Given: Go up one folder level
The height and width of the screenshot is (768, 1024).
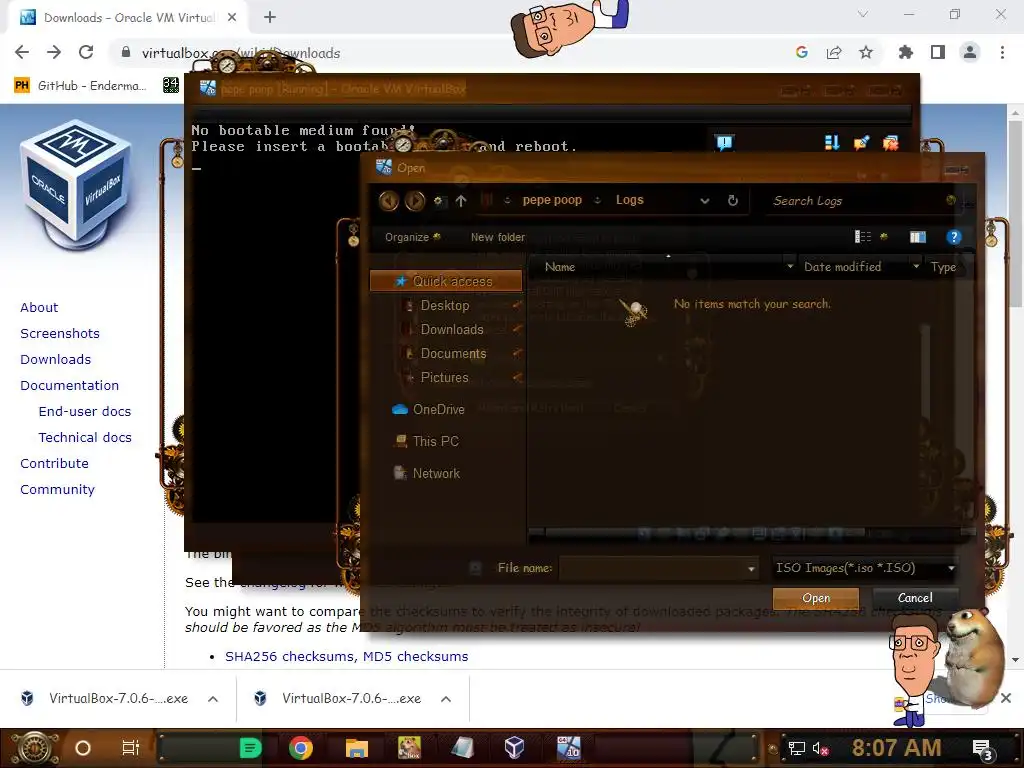Looking at the screenshot, I should coord(461,200).
